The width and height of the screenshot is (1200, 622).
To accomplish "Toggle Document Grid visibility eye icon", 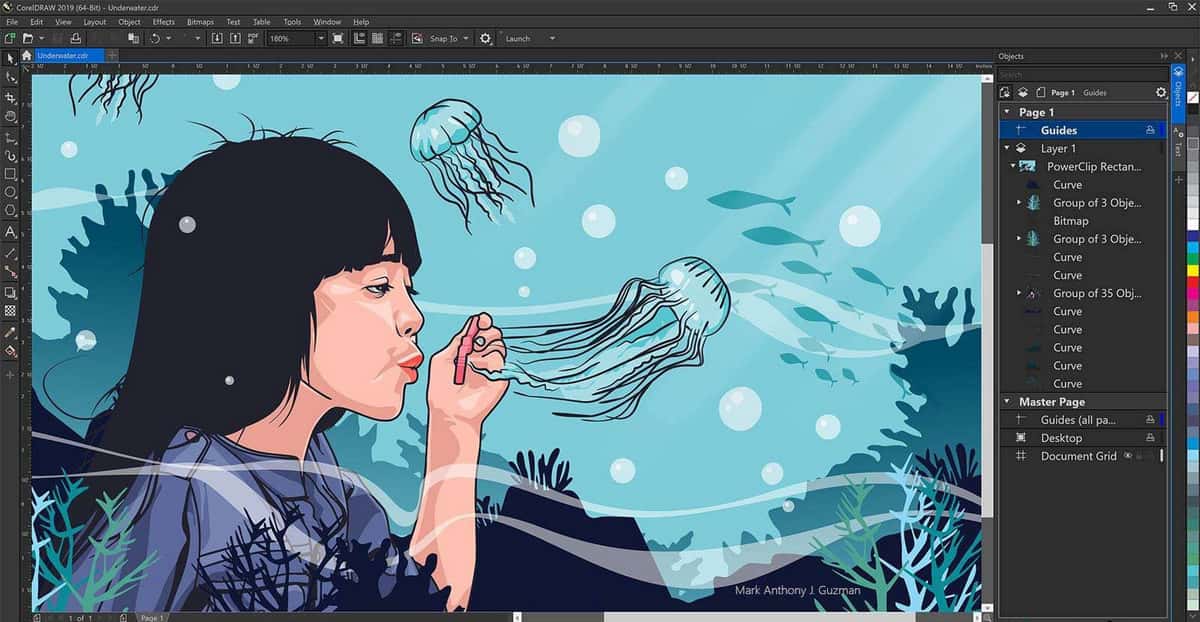I will tap(1128, 456).
